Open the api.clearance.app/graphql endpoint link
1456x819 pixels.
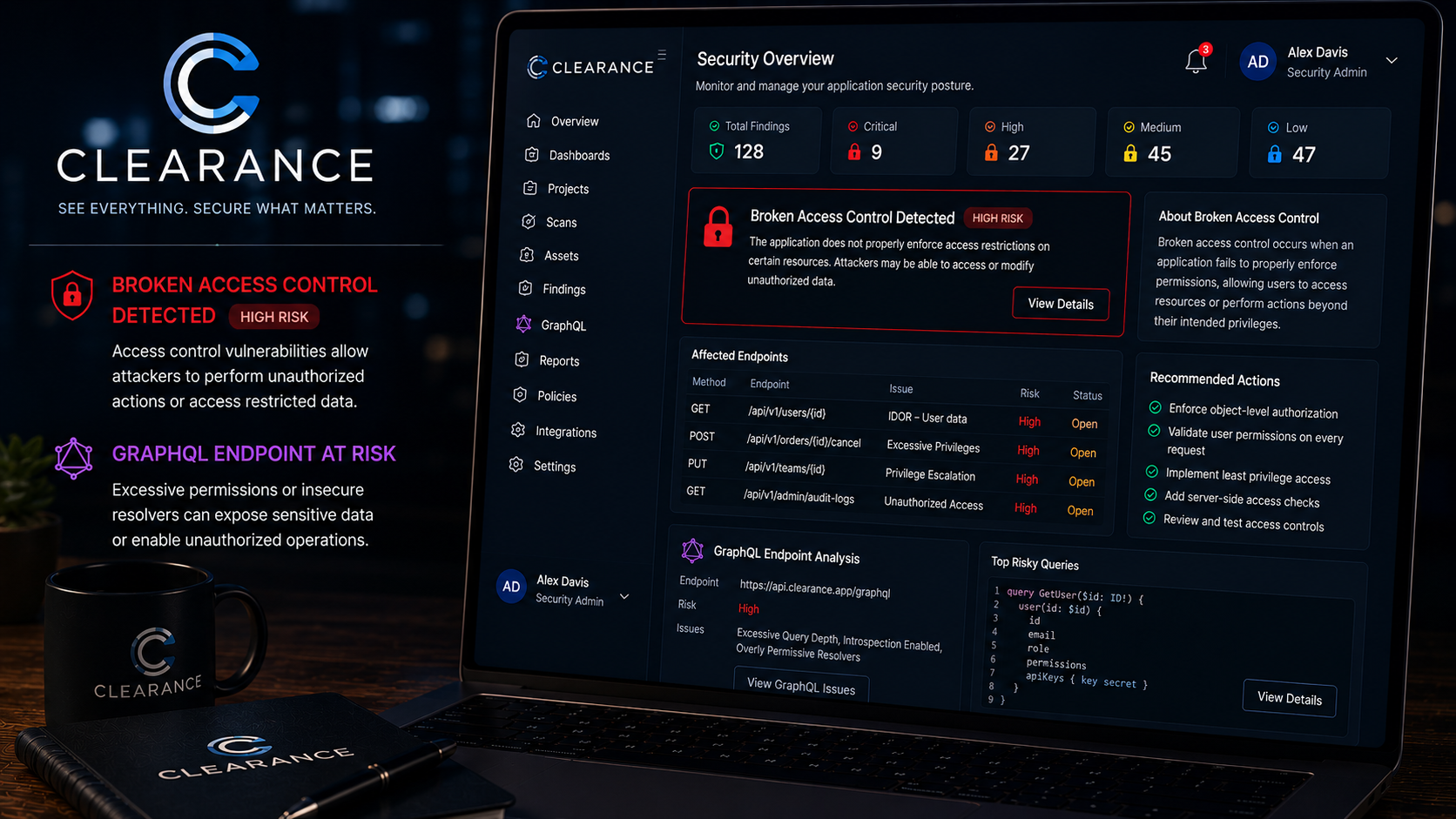pos(815,589)
